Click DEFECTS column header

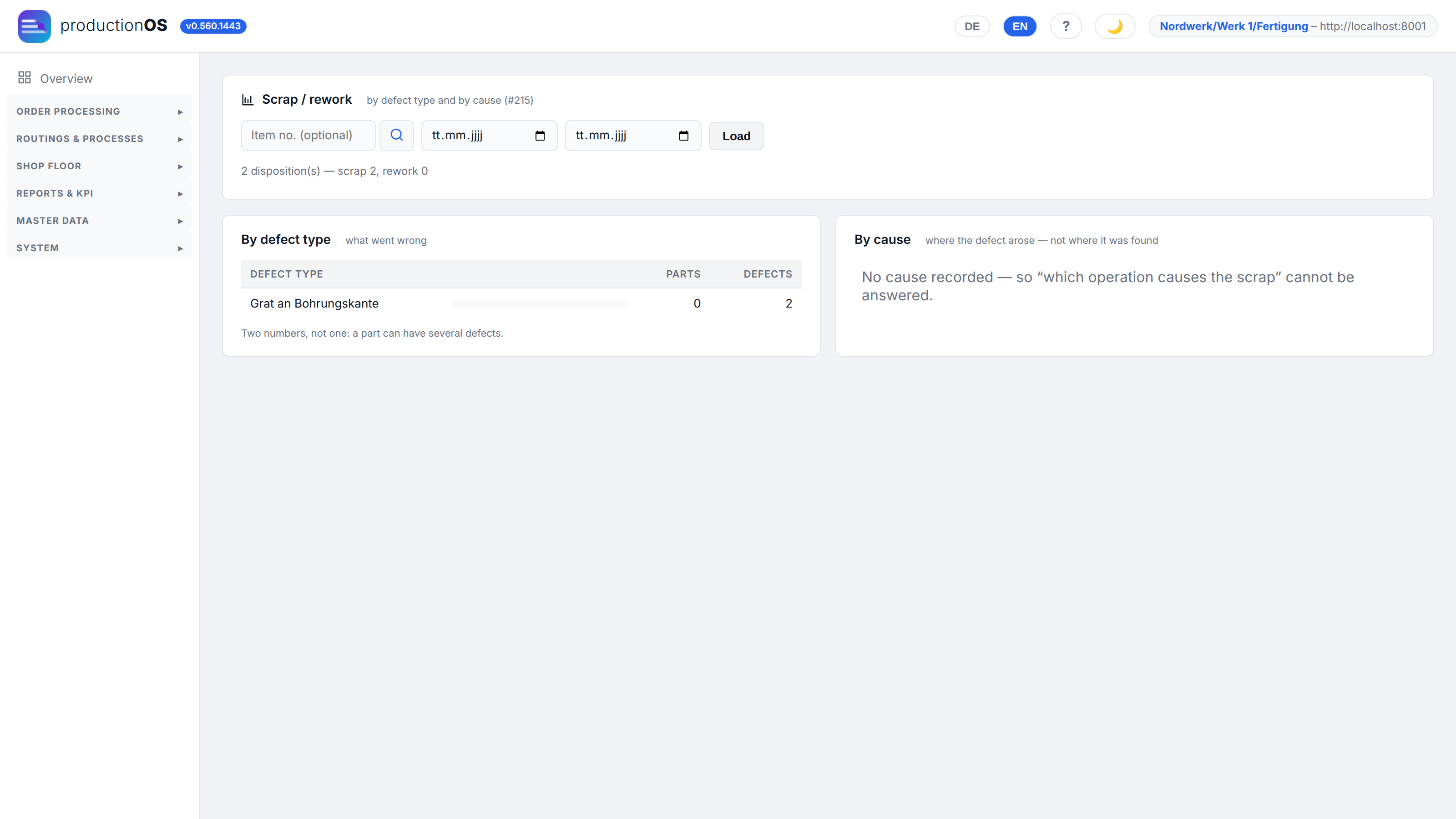(768, 274)
